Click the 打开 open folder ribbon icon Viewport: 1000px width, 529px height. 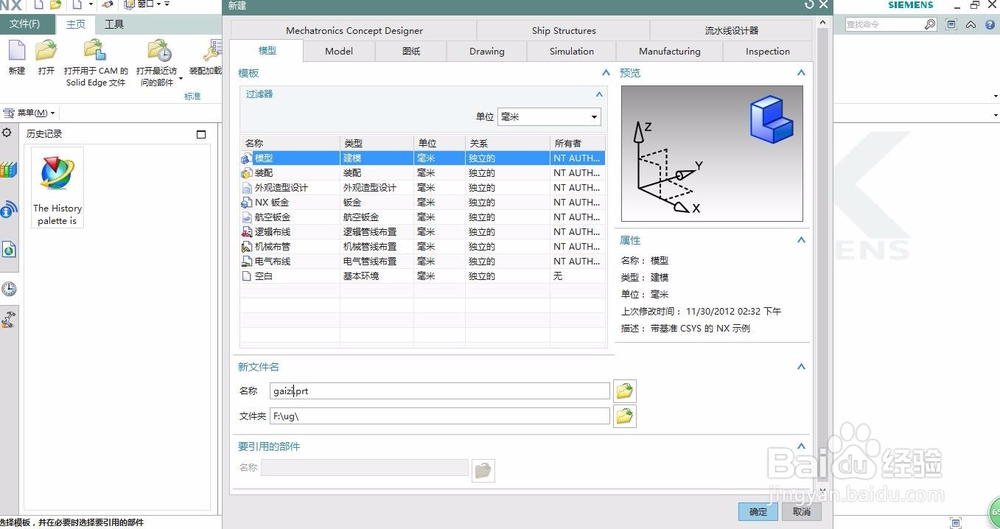(x=46, y=50)
